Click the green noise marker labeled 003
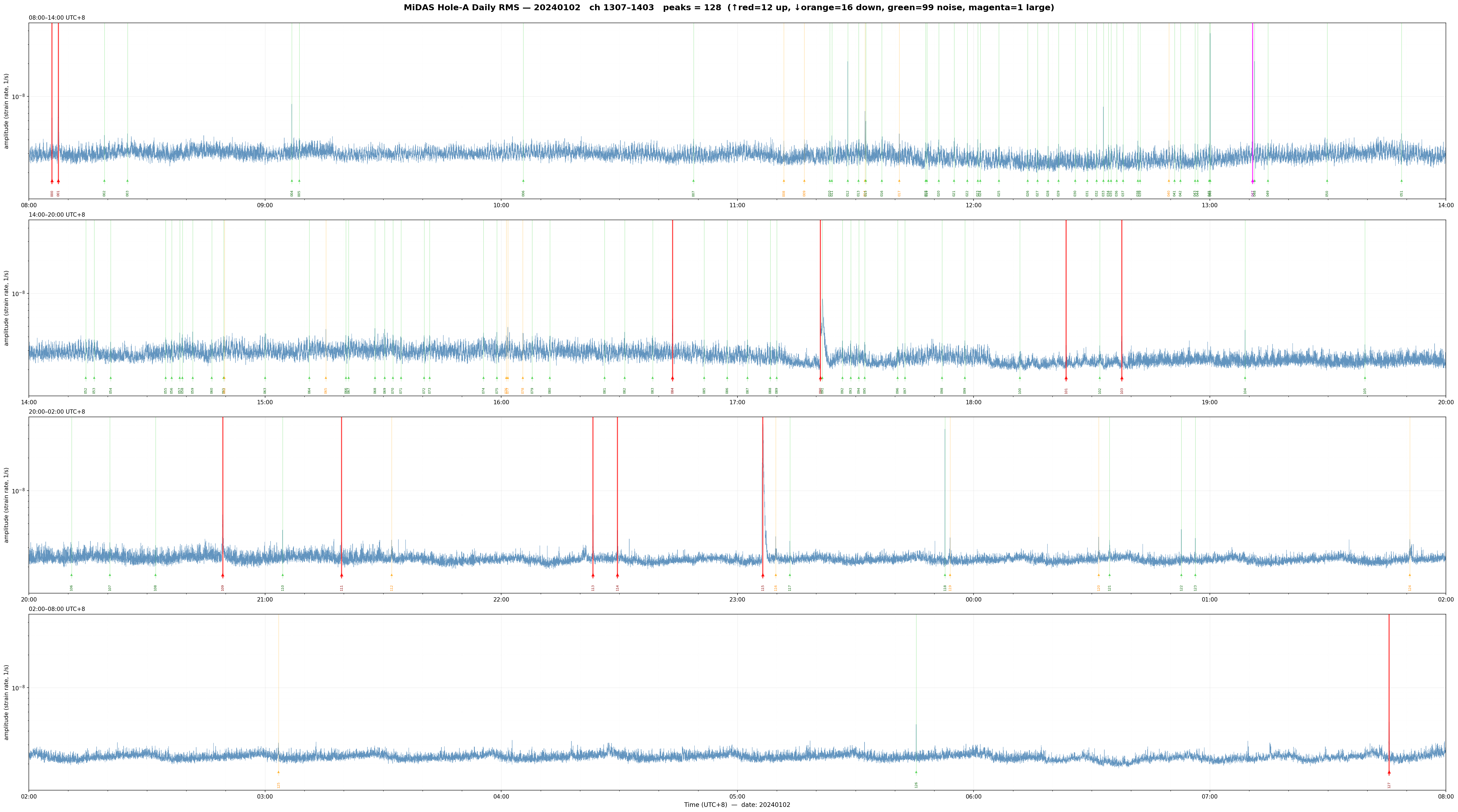This screenshot has width=1458, height=812. click(x=127, y=181)
